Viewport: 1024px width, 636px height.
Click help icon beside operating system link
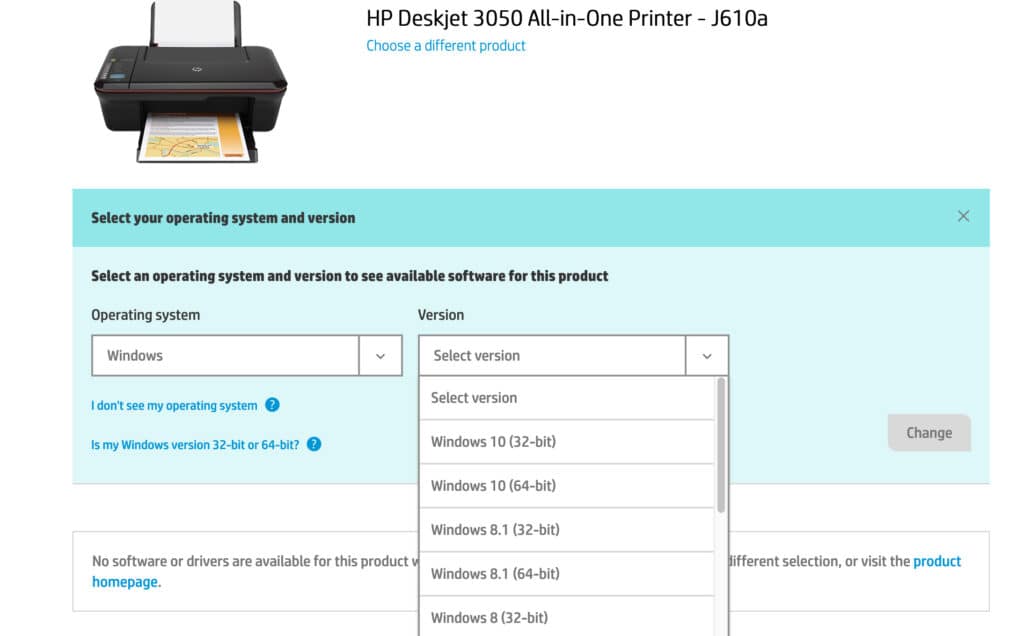[272, 405]
